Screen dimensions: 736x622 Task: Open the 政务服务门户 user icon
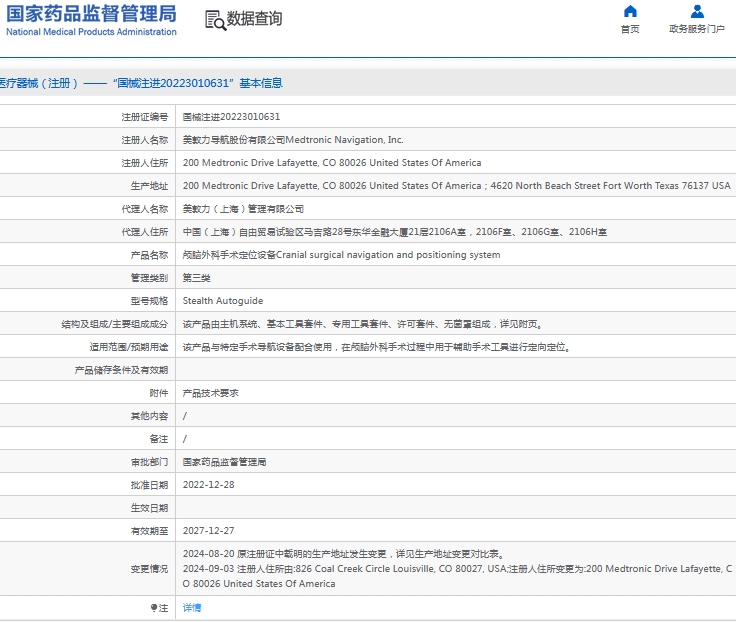pos(697,11)
